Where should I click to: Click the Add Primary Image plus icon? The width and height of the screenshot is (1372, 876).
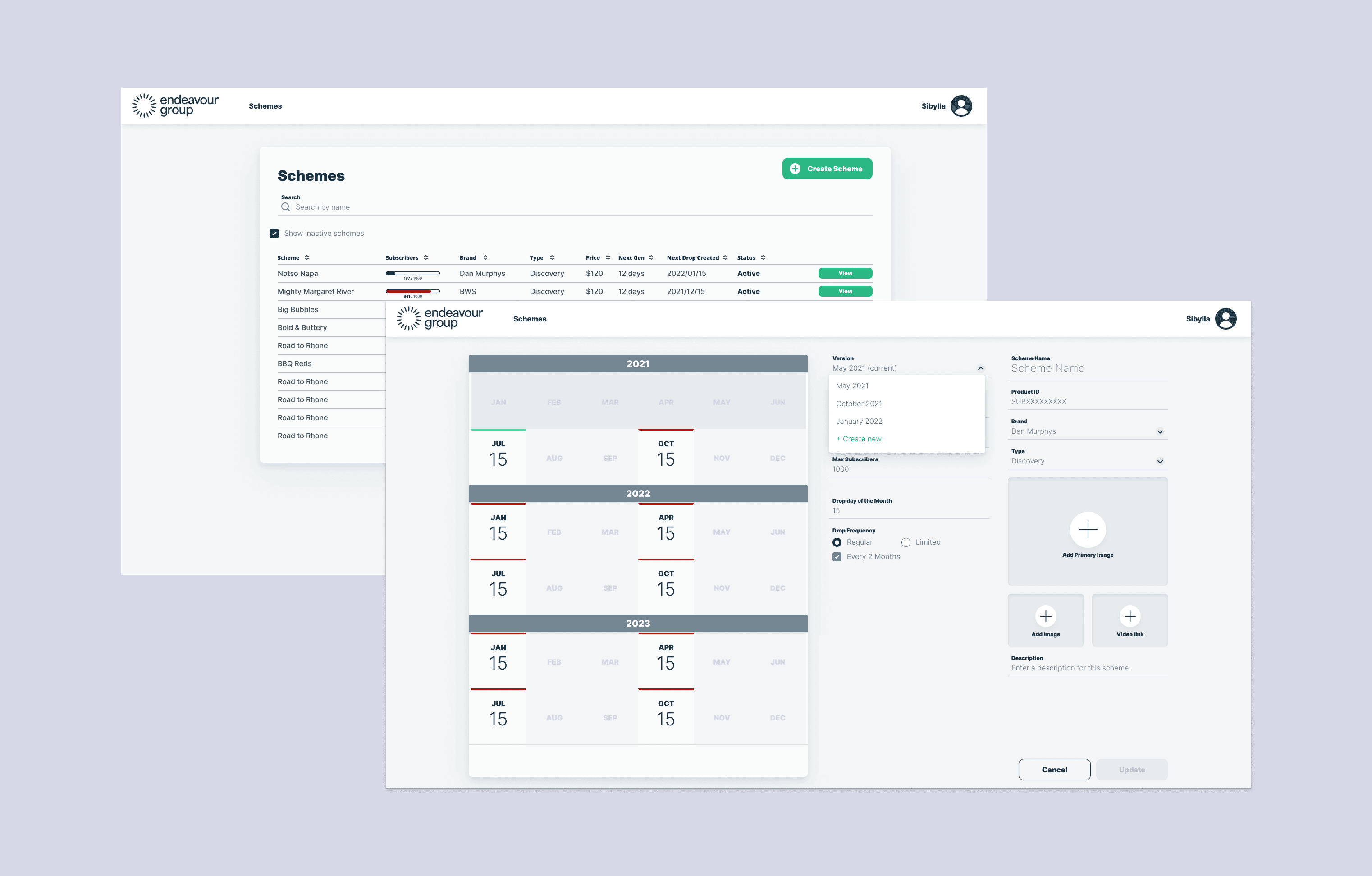pos(1088,529)
